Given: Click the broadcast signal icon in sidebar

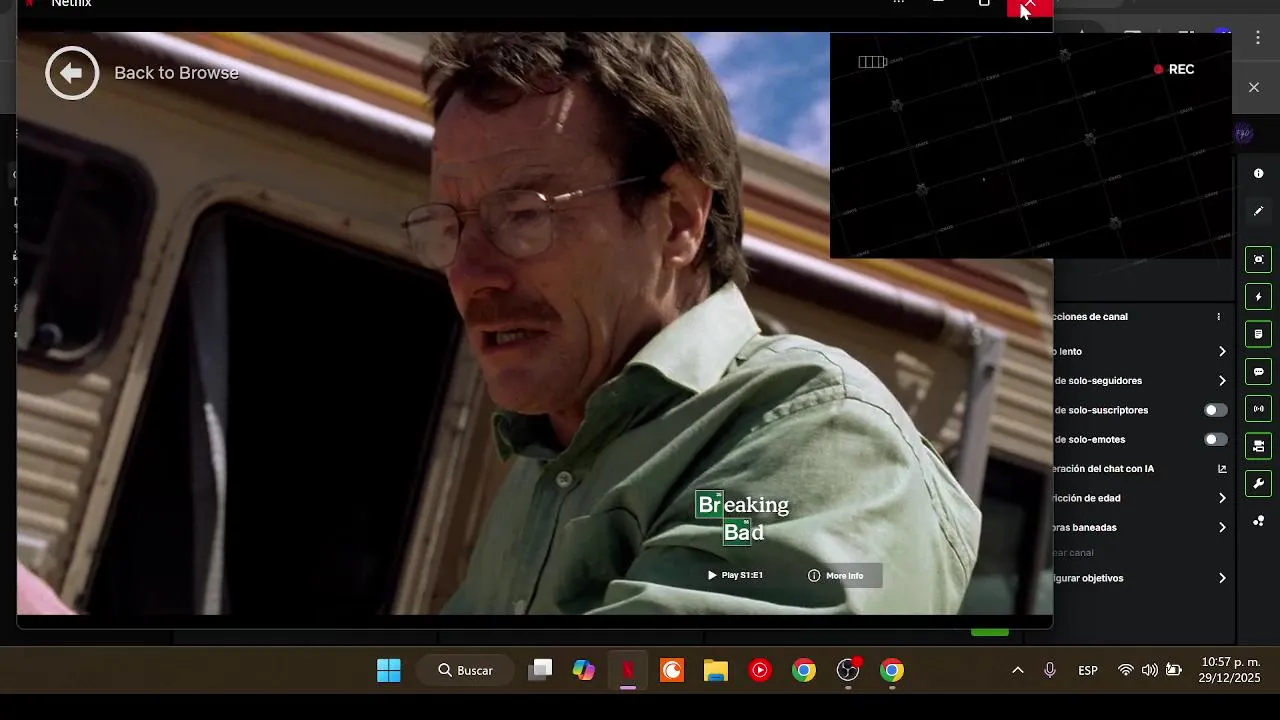Looking at the screenshot, I should point(1258,408).
